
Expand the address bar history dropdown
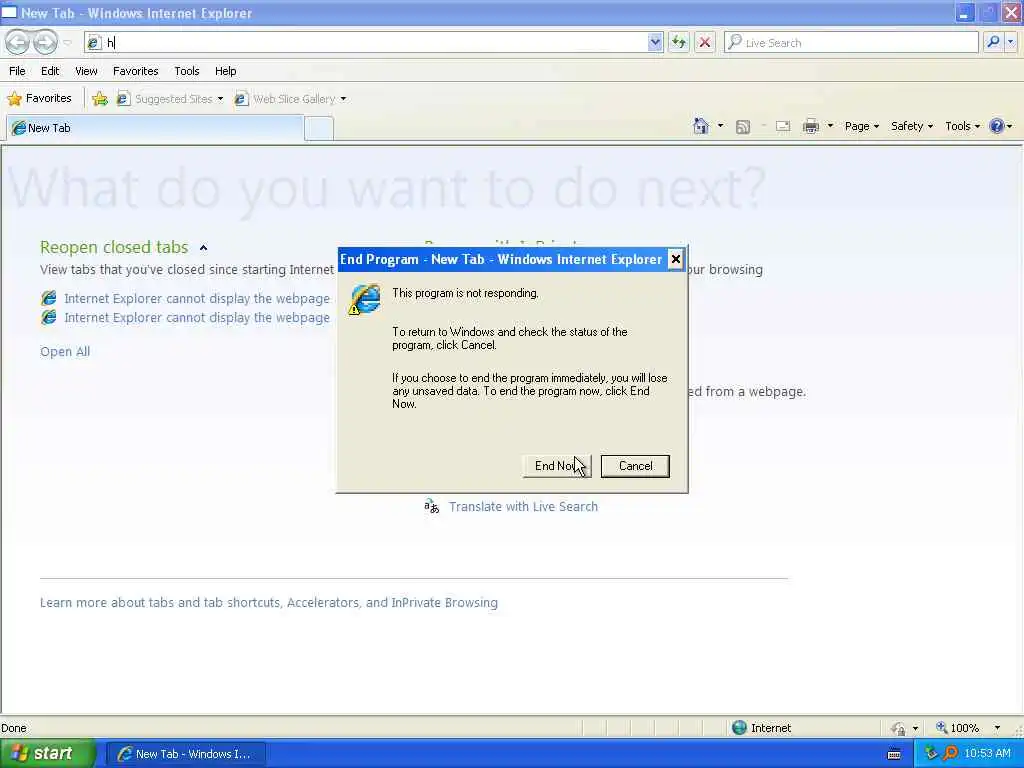pos(655,42)
